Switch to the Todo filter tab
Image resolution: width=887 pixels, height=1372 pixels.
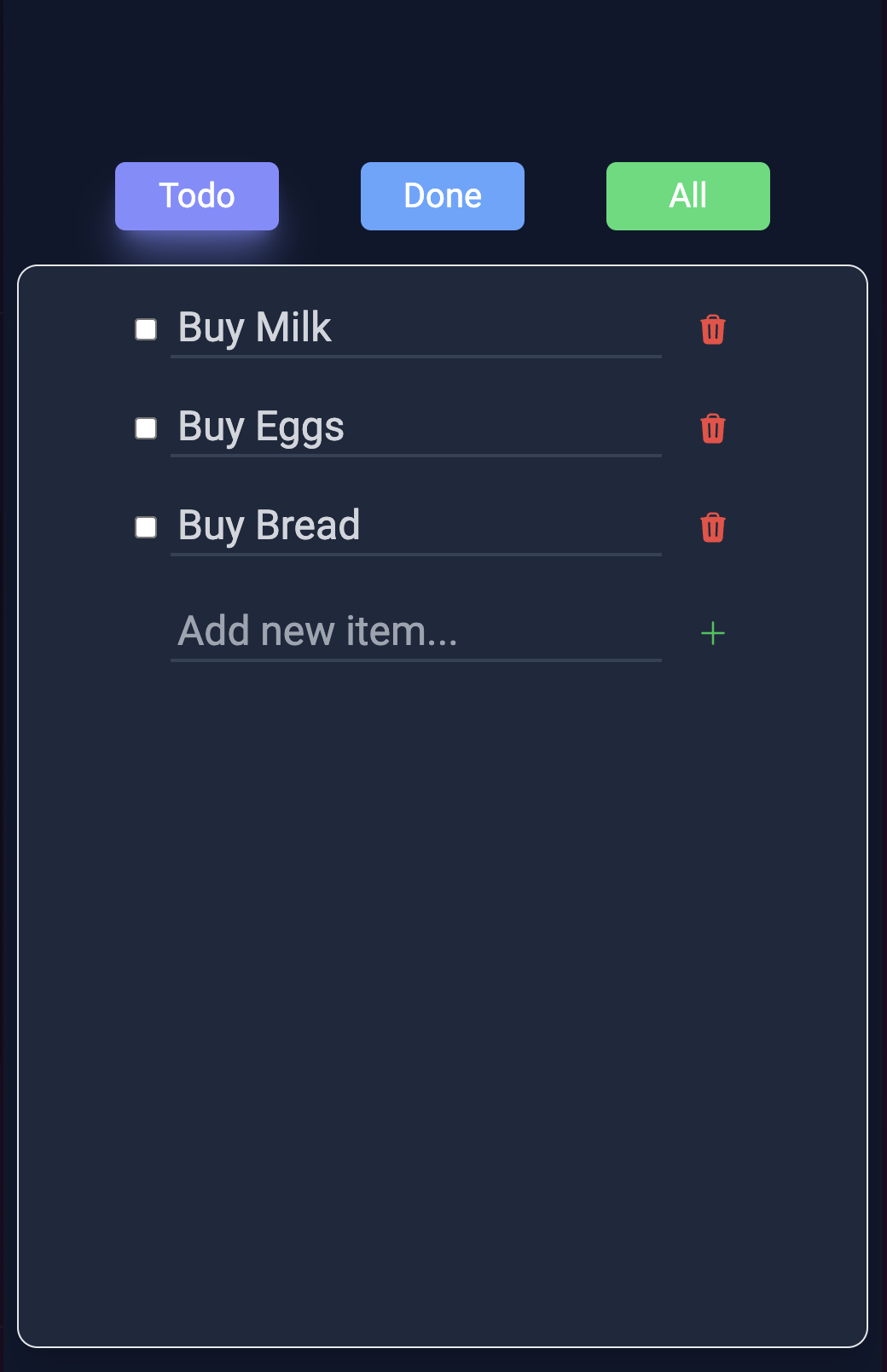(x=197, y=196)
